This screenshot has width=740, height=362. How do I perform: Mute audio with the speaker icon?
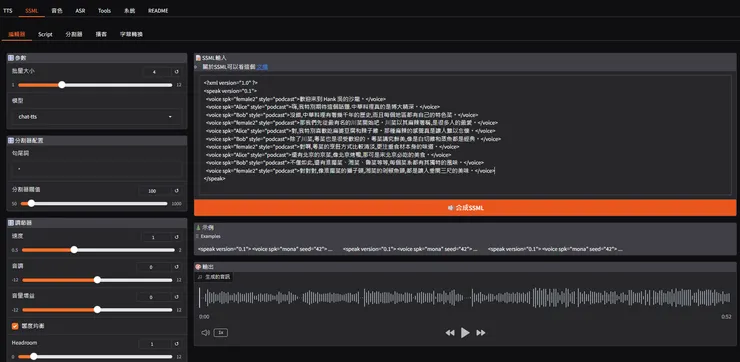pyautogui.click(x=205, y=333)
